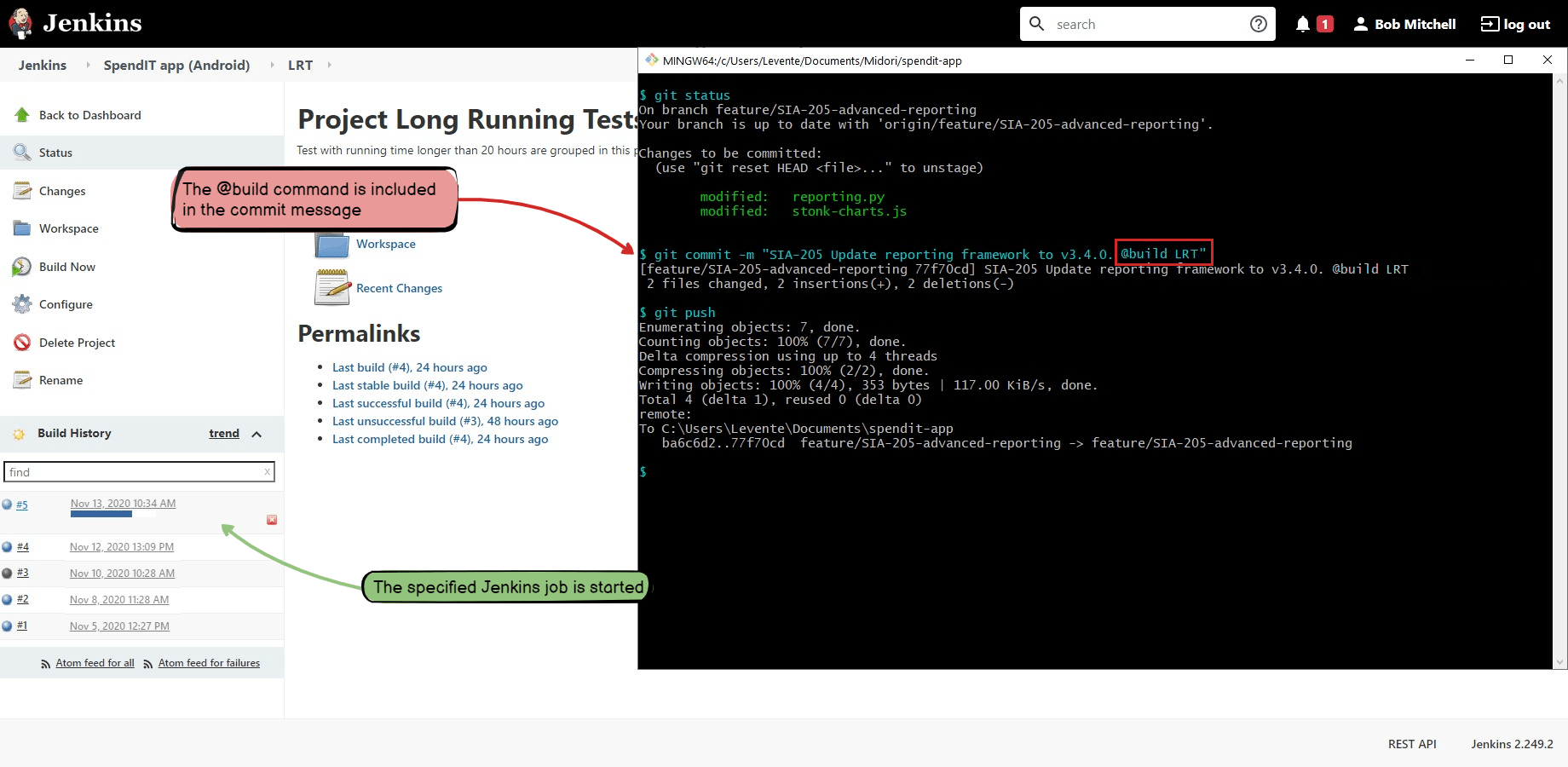The height and width of the screenshot is (767, 1568).
Task: Cancel build #5 with red stop icon
Action: coord(272,520)
